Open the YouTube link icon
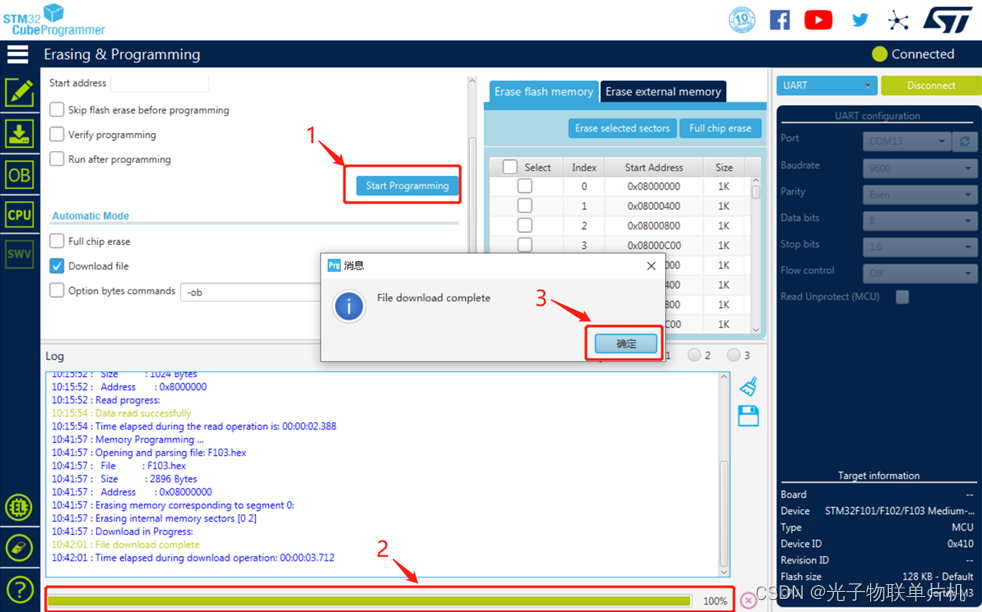The height and width of the screenshot is (612, 982). click(819, 20)
